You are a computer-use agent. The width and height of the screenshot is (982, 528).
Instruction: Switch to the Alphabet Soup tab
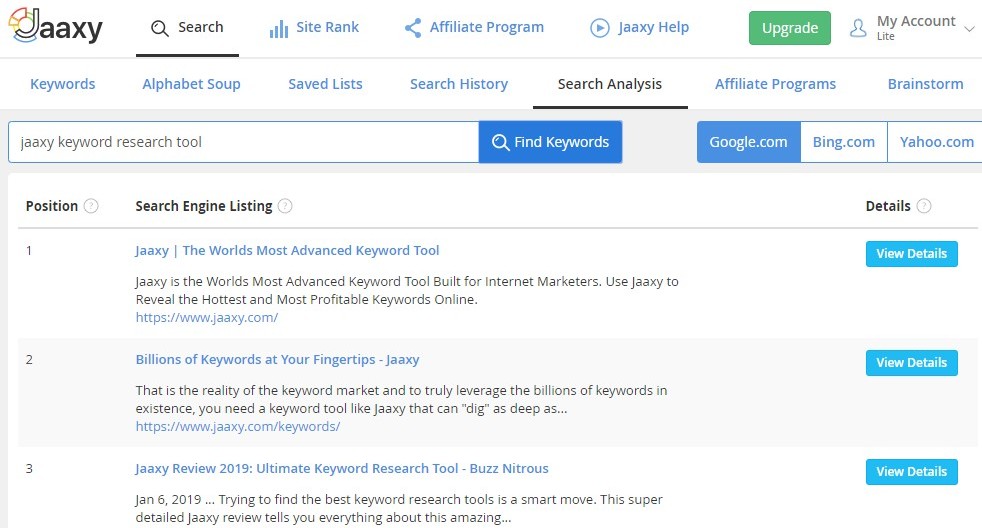pyautogui.click(x=191, y=84)
